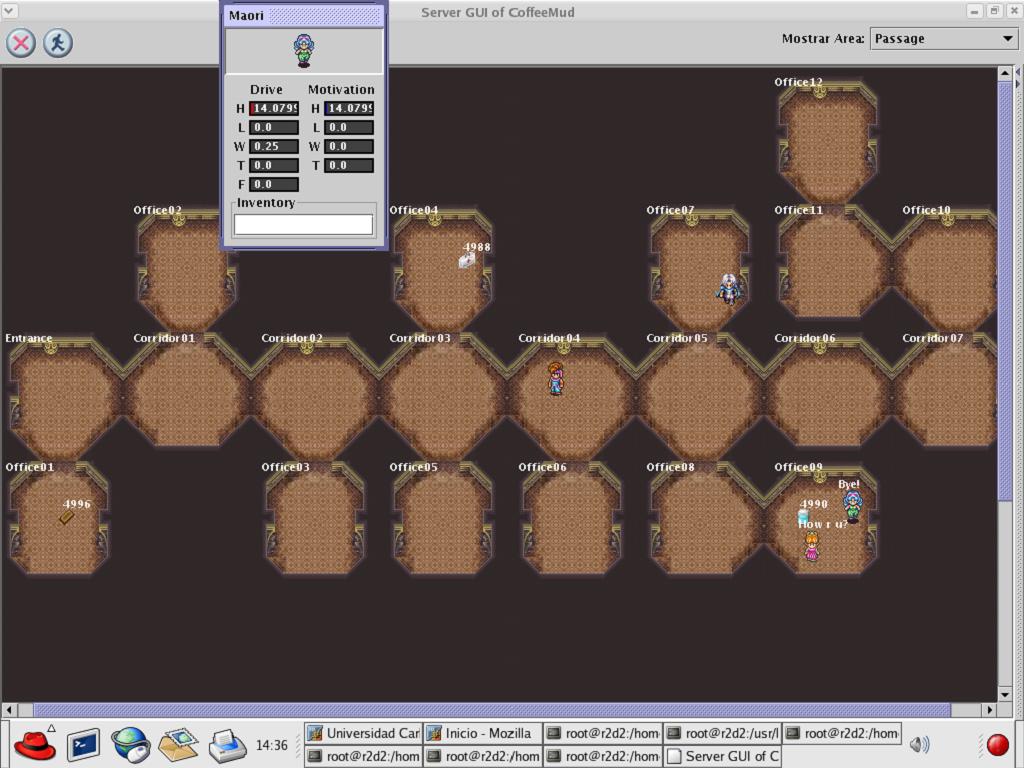Launch the terminal from the panel
The image size is (1024, 768).
(84, 745)
